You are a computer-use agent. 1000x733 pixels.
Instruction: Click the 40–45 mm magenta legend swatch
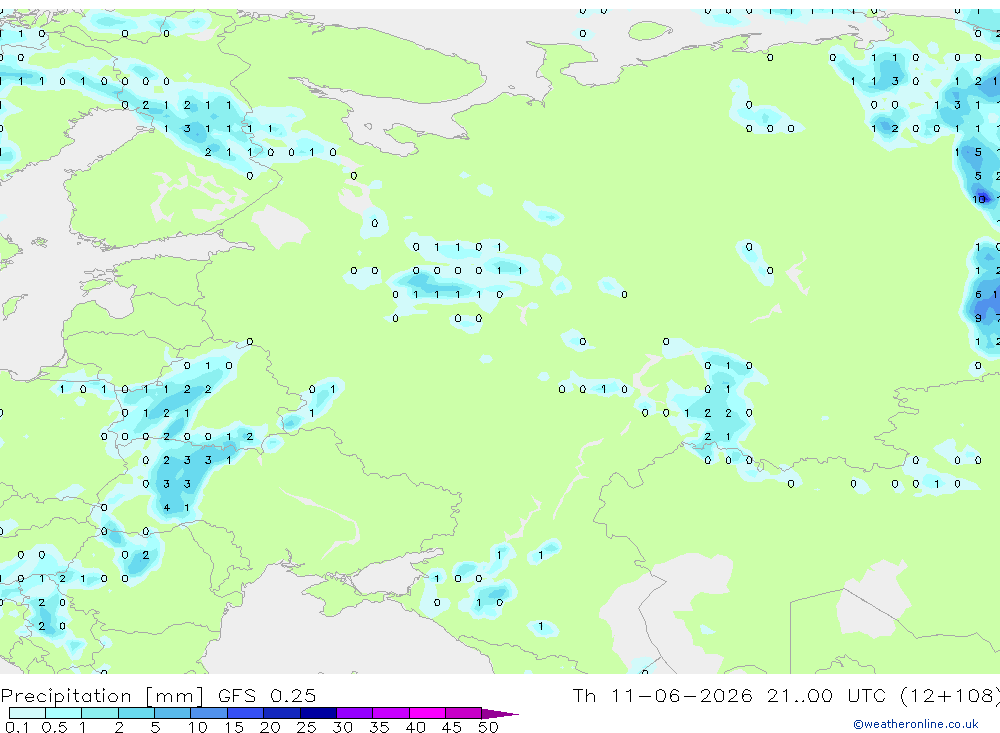427,713
